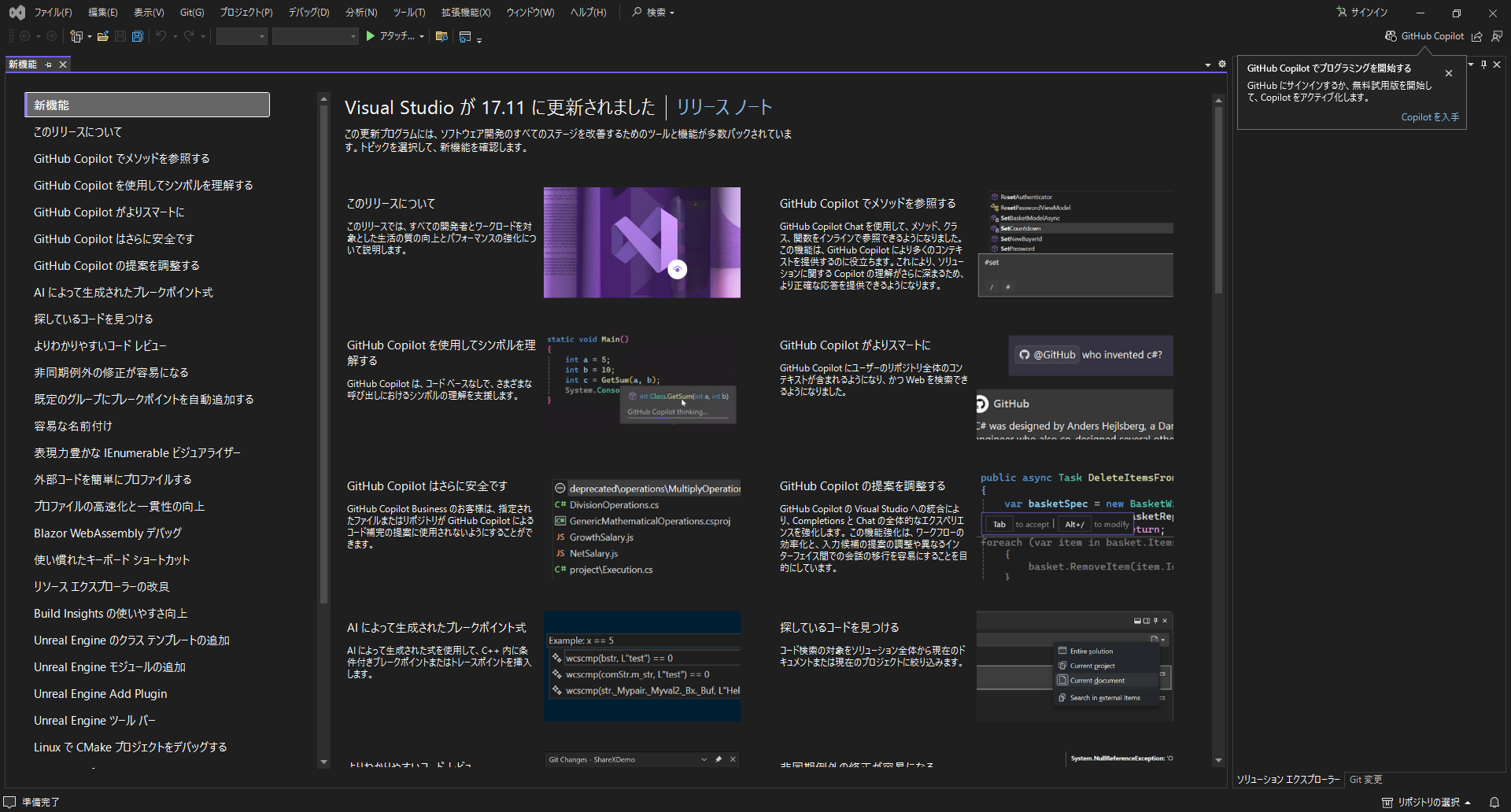Open a file using the Open folder icon

[x=102, y=36]
